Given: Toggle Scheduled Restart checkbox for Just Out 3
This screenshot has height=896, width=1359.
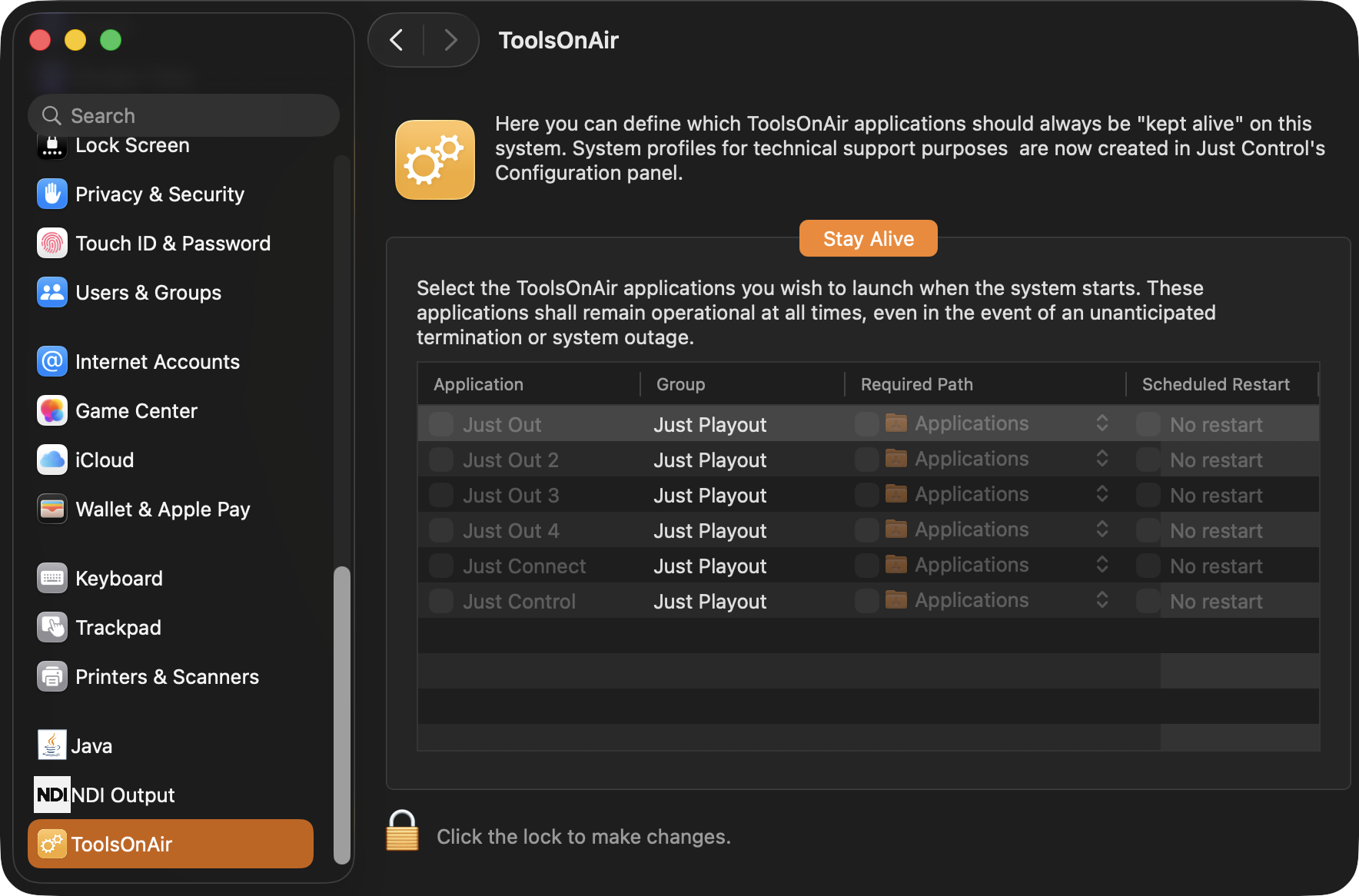Looking at the screenshot, I should pyautogui.click(x=1148, y=495).
